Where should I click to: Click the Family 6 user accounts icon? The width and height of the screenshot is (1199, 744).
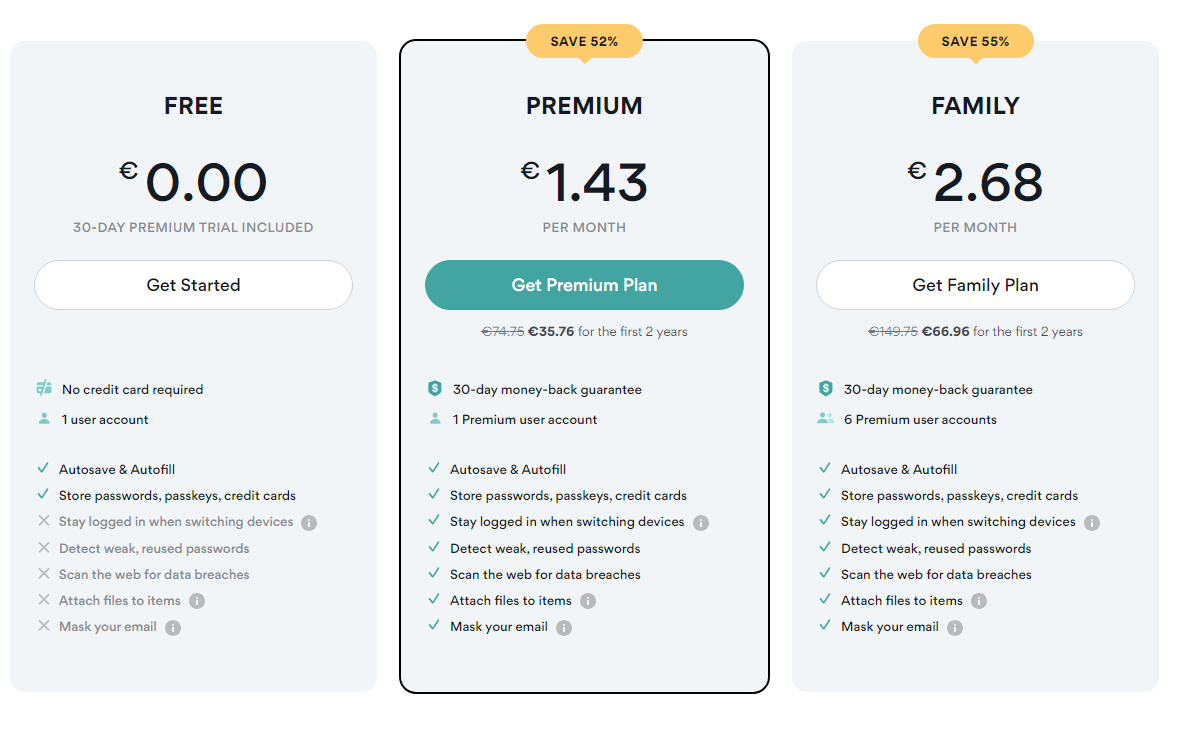(x=825, y=419)
